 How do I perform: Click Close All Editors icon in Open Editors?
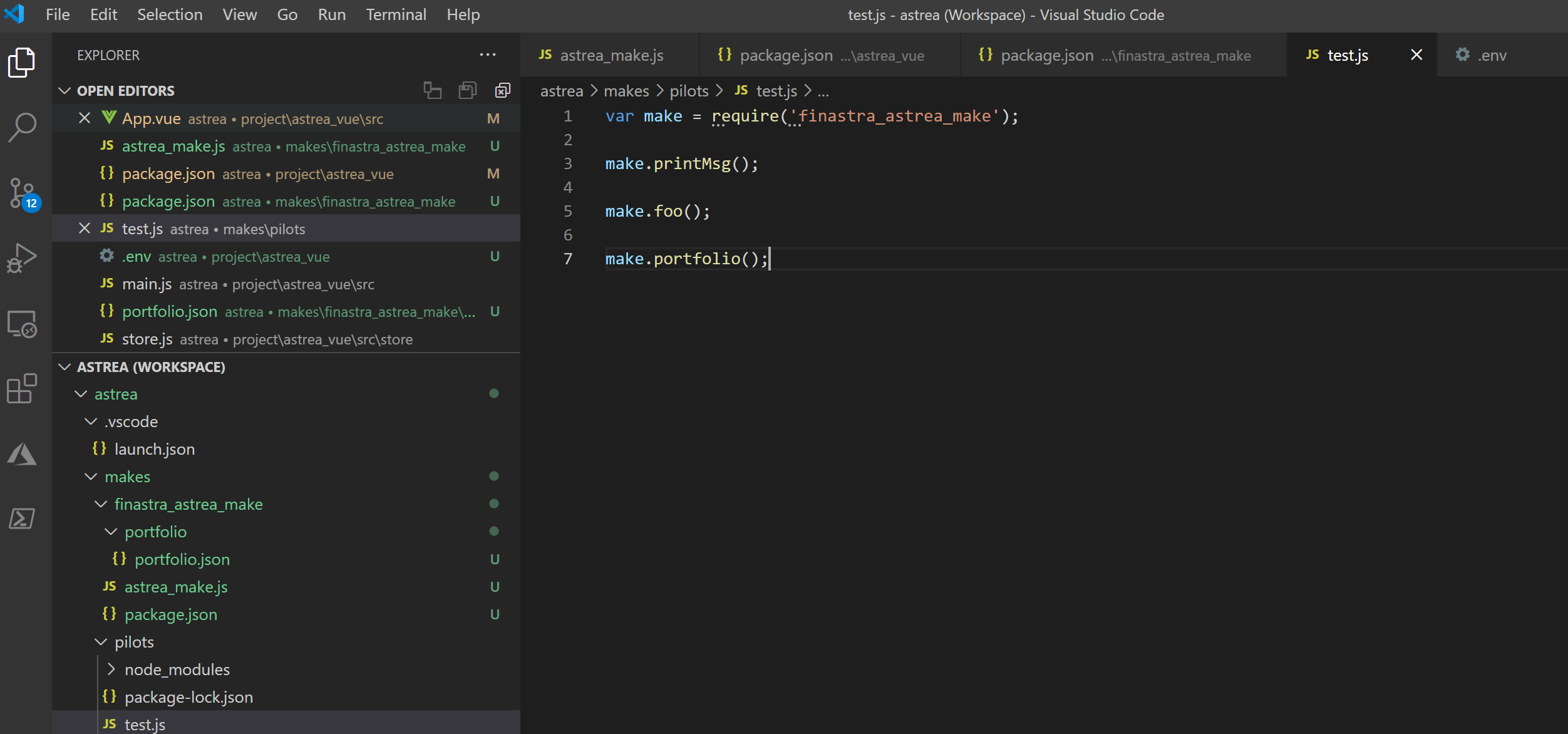[502, 91]
